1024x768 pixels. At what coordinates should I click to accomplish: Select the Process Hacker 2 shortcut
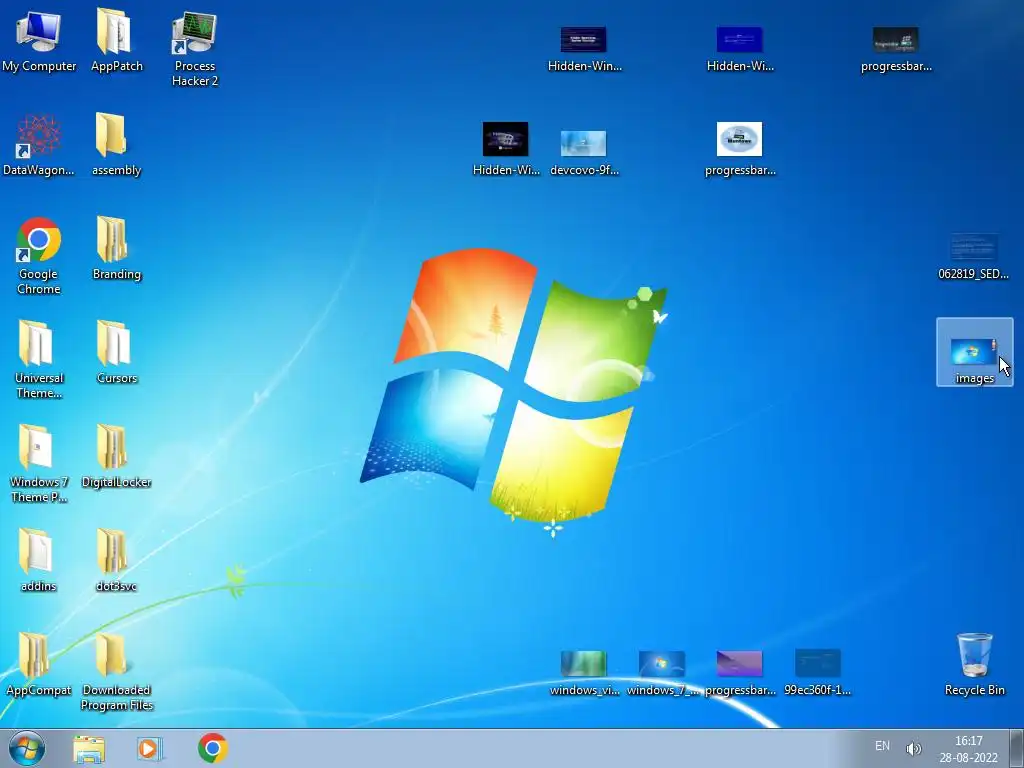tap(195, 49)
